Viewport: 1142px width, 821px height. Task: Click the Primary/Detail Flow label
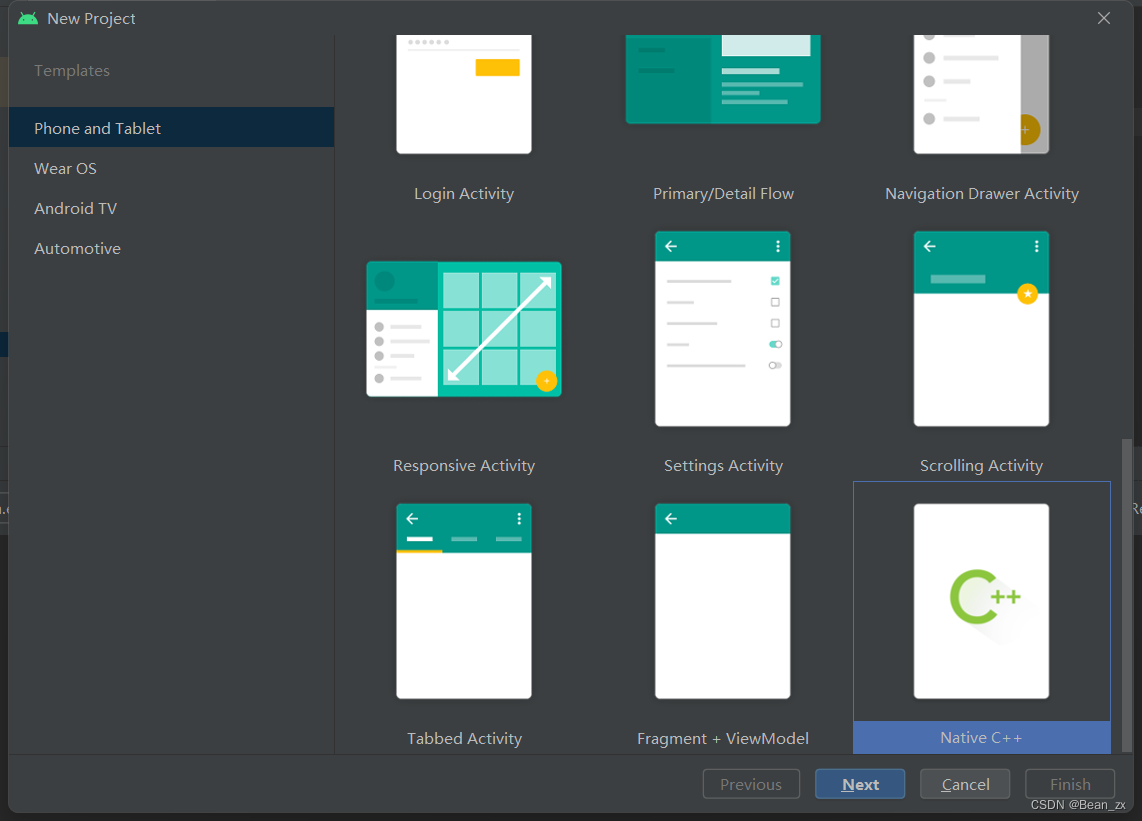723,194
